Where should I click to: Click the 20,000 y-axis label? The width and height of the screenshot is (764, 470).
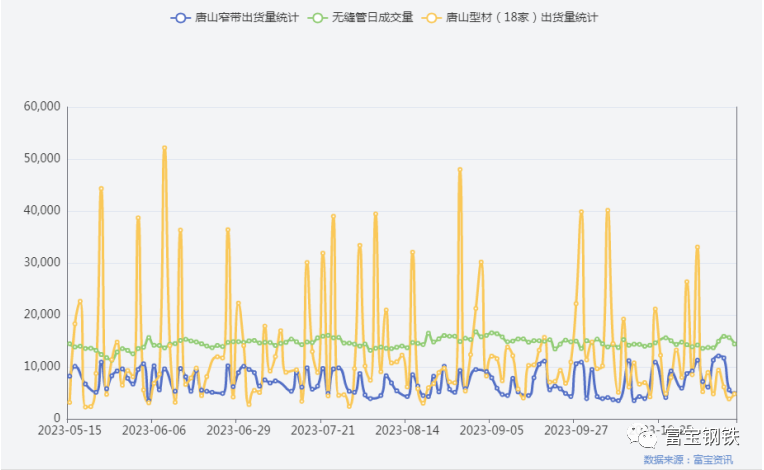click(x=42, y=314)
